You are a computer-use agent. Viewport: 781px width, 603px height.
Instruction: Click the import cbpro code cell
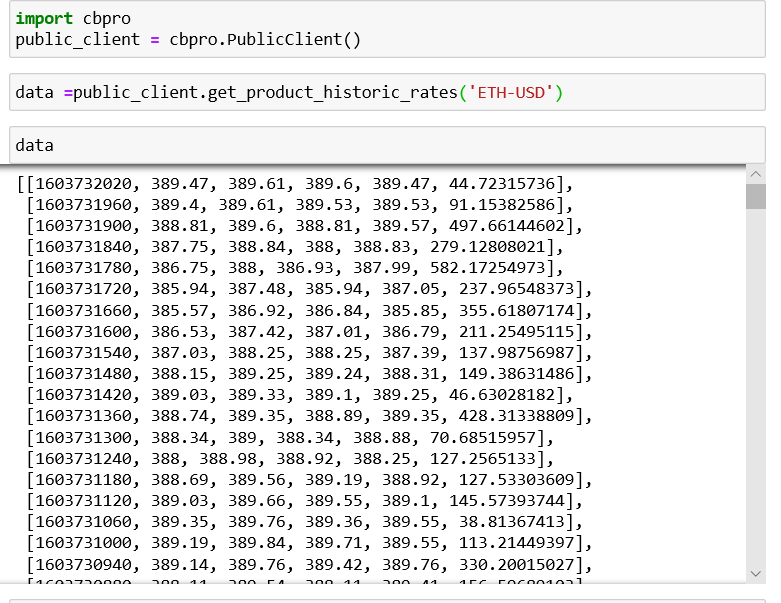pyautogui.click(x=387, y=29)
